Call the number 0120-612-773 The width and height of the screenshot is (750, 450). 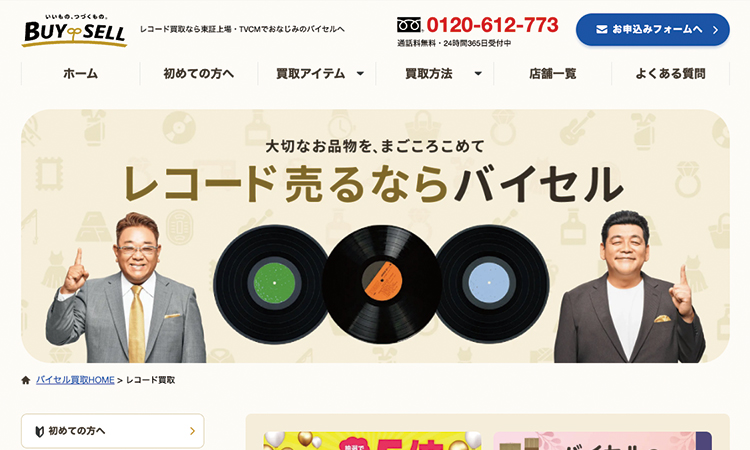(492, 25)
